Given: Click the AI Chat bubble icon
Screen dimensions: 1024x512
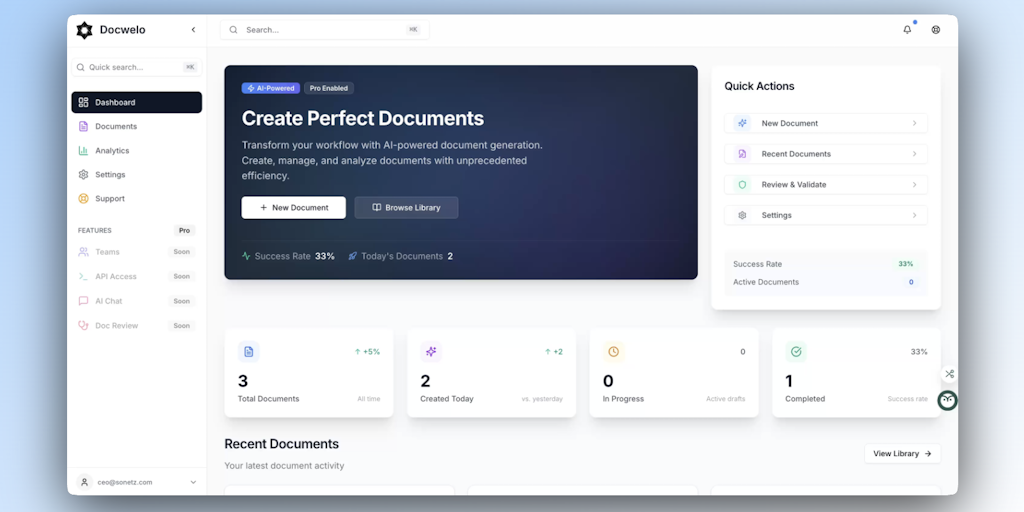Looking at the screenshot, I should [x=83, y=301].
